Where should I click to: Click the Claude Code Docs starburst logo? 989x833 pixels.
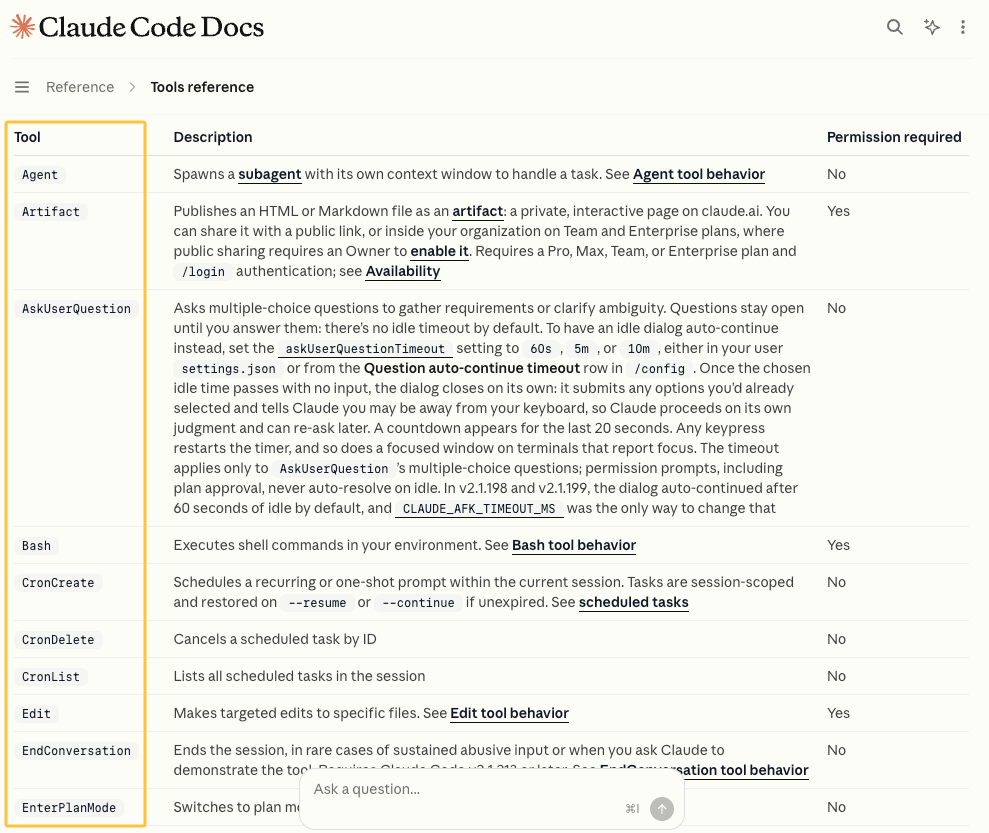[x=23, y=26]
